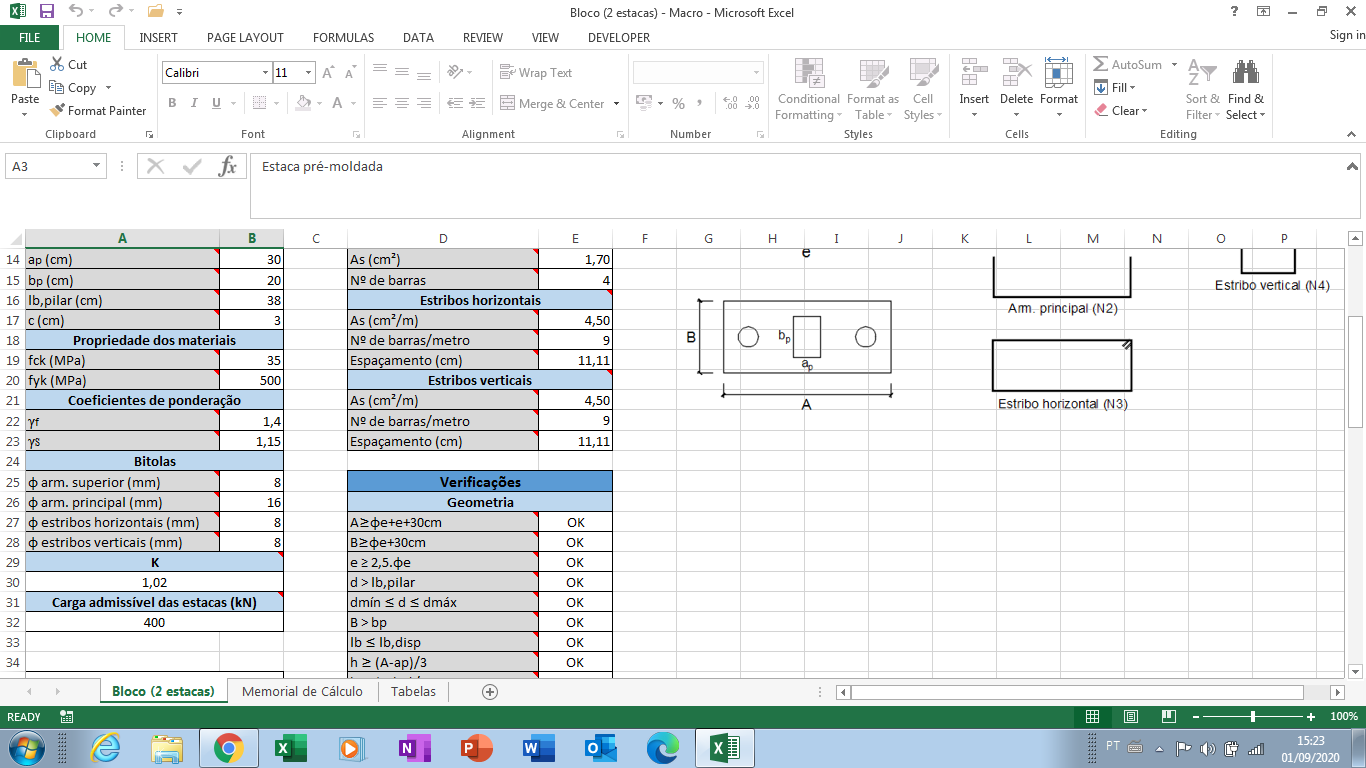Toggle Italic formatting
Image resolution: width=1366 pixels, height=768 pixels.
(194, 103)
